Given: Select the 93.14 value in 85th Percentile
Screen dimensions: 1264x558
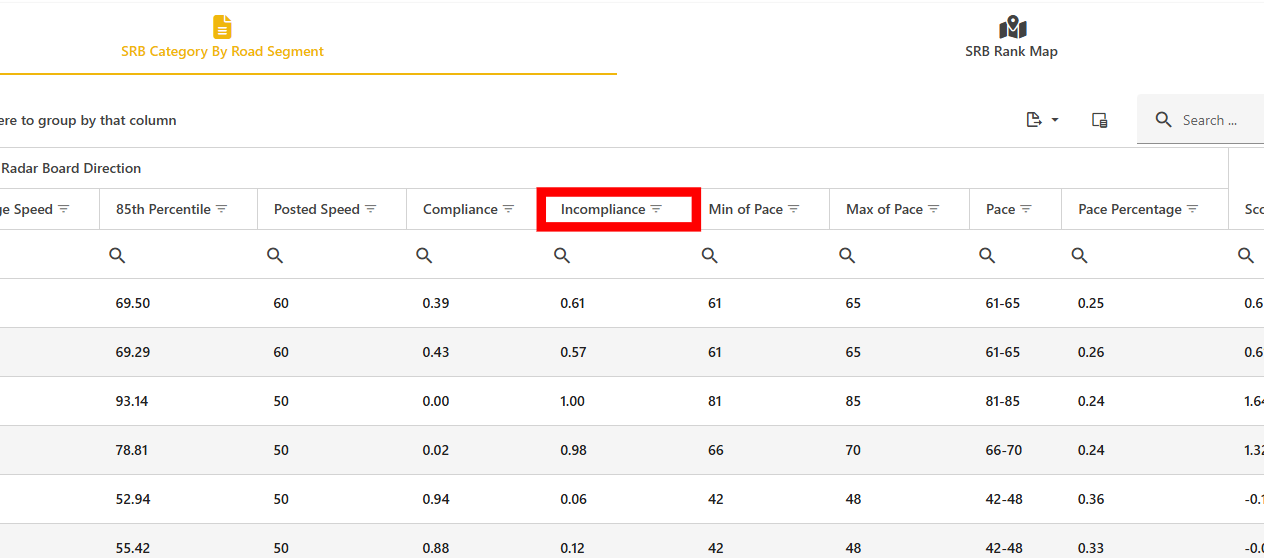Looking at the screenshot, I should 133,401.
